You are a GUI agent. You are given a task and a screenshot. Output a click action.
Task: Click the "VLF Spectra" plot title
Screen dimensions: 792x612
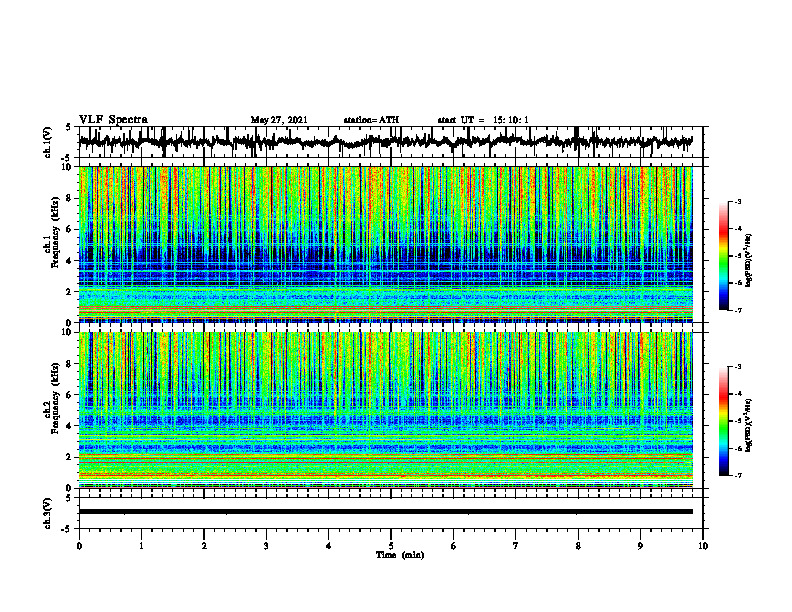tap(113, 120)
